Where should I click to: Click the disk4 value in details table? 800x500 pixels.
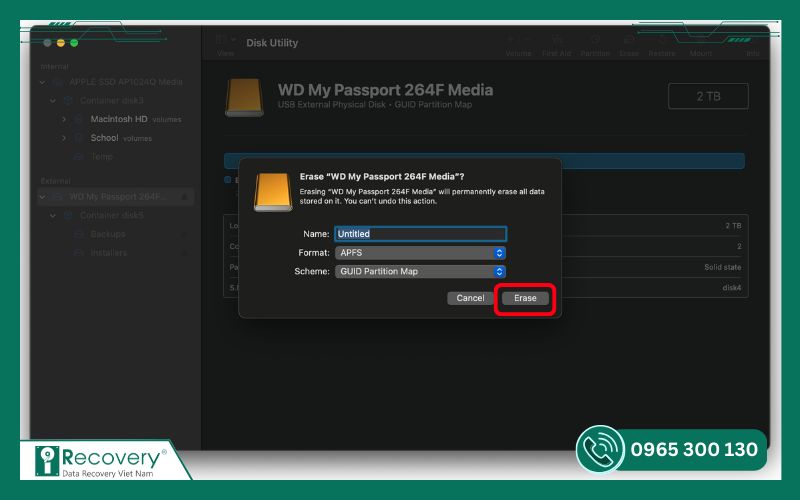[732, 288]
